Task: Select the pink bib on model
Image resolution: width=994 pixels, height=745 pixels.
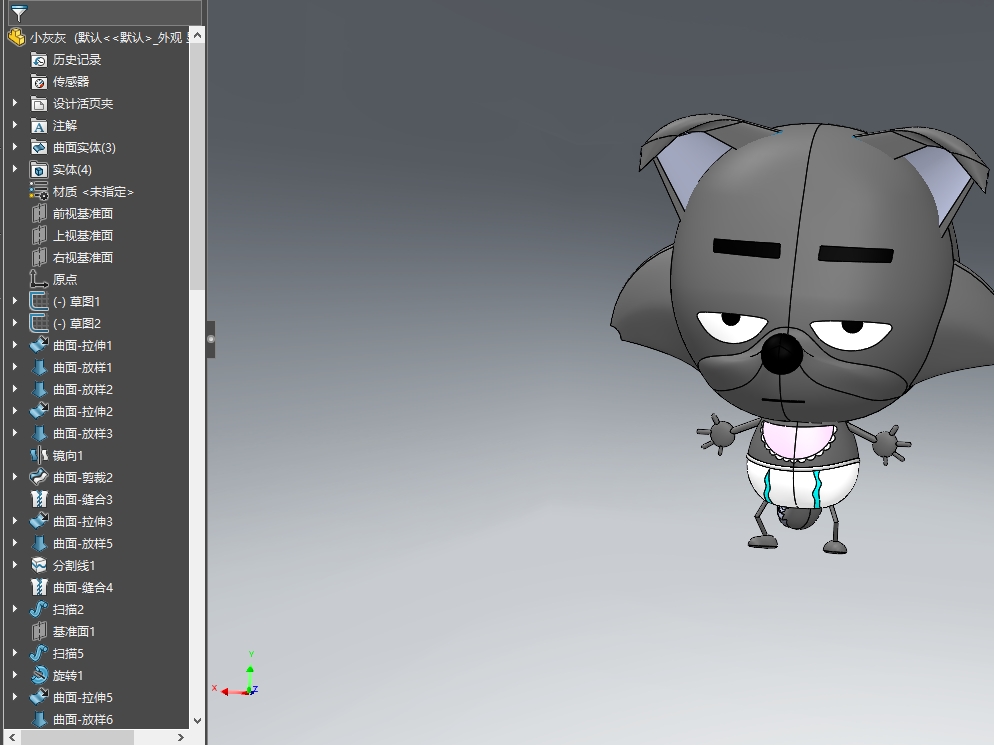Action: (796, 442)
